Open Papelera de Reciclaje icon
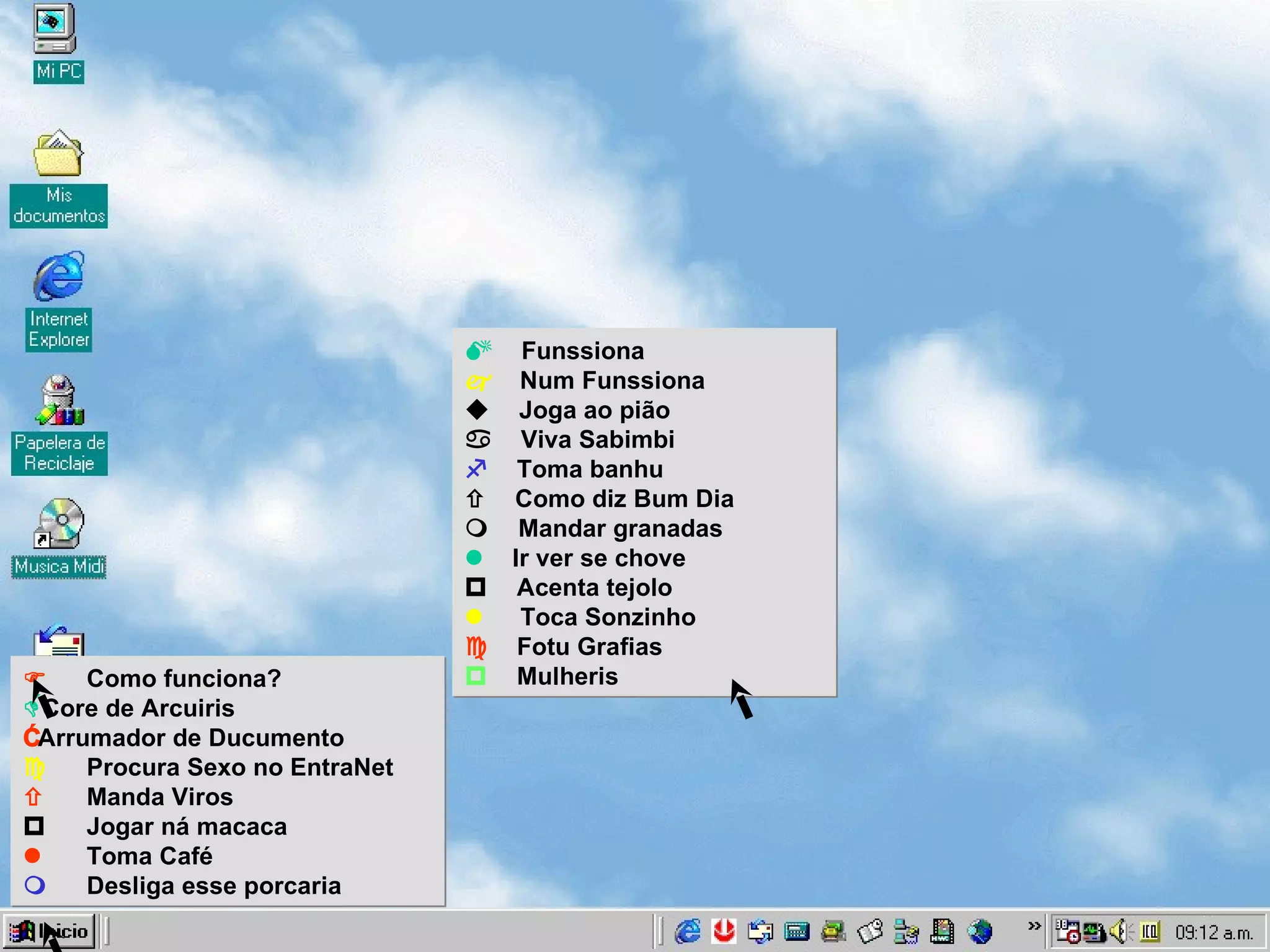Viewport: 1270px width, 952px height. coord(59,401)
